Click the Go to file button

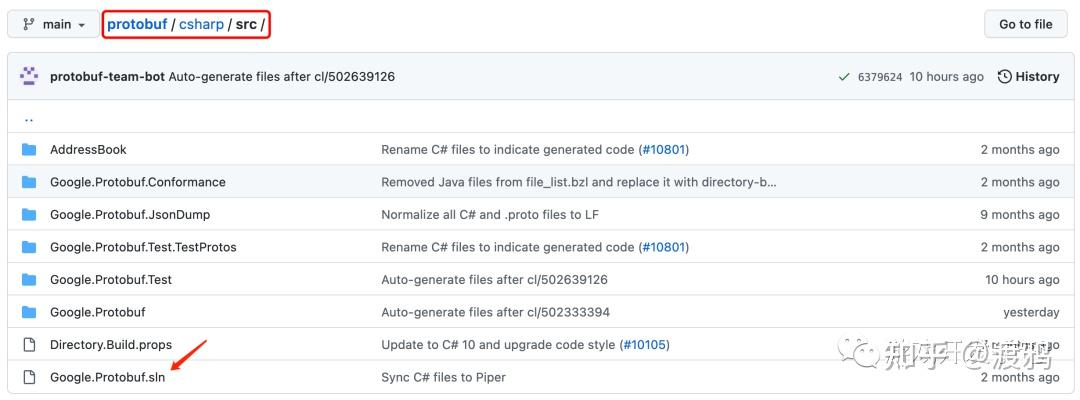point(1025,24)
